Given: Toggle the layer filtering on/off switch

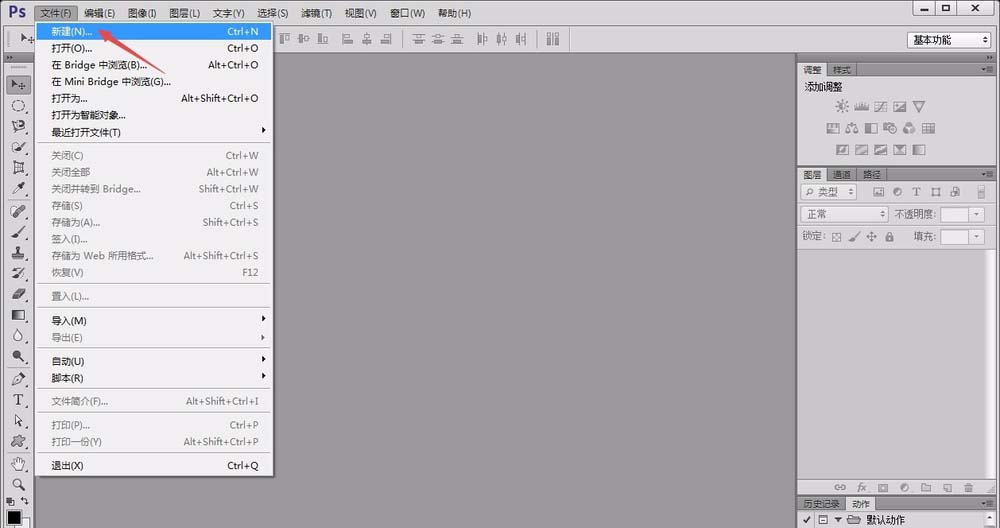Looking at the screenshot, I should coord(981,192).
